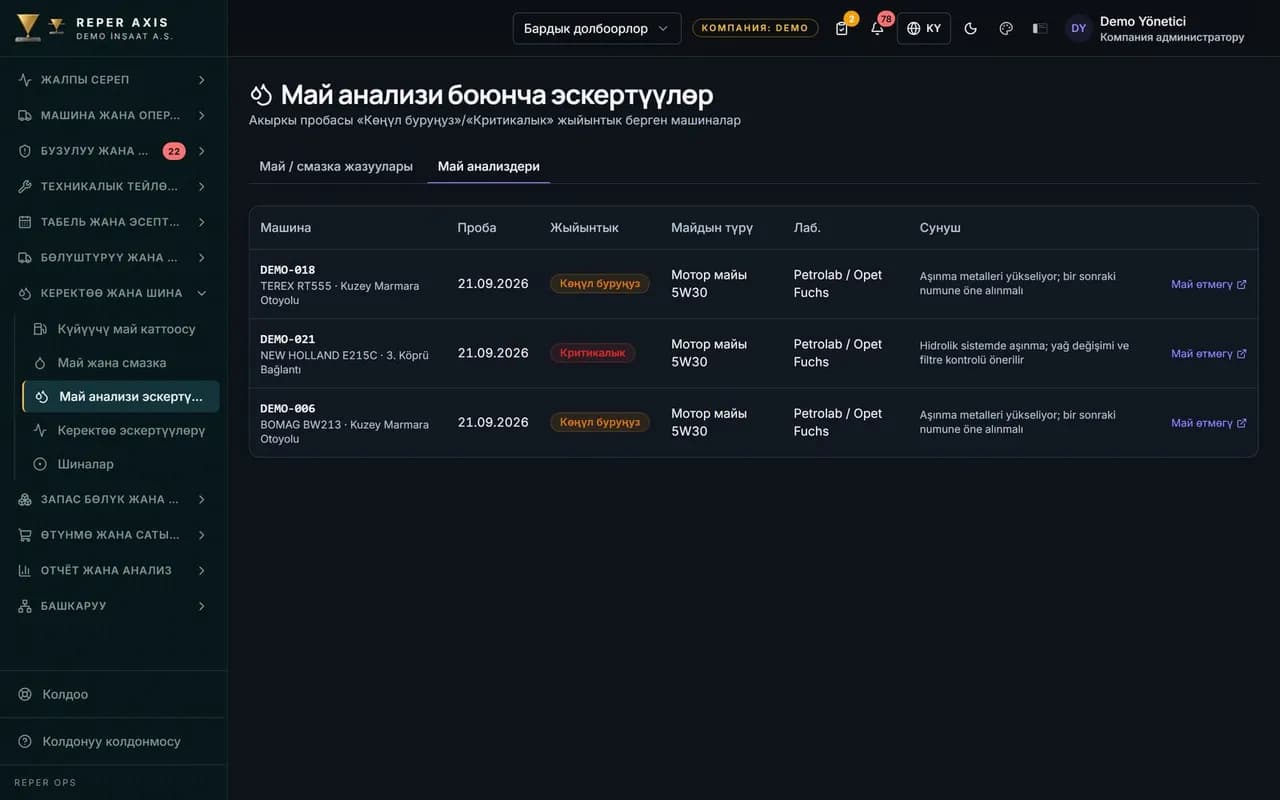Open the Бардык долбоорлор project dropdown

(597, 28)
